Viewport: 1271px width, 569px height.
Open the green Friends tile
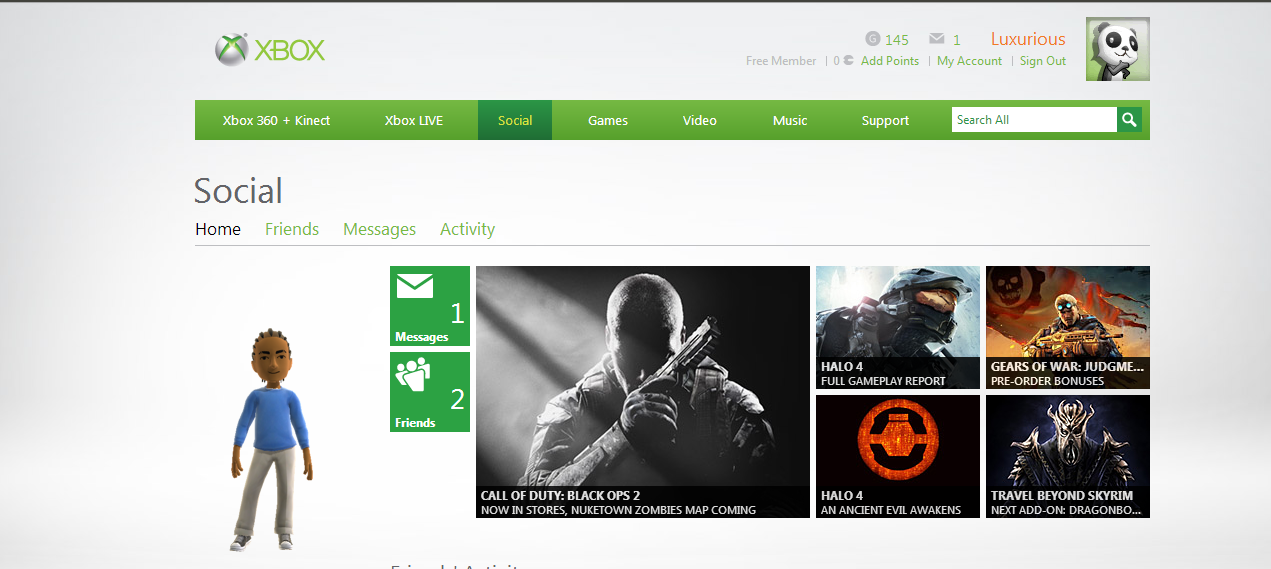coord(430,392)
